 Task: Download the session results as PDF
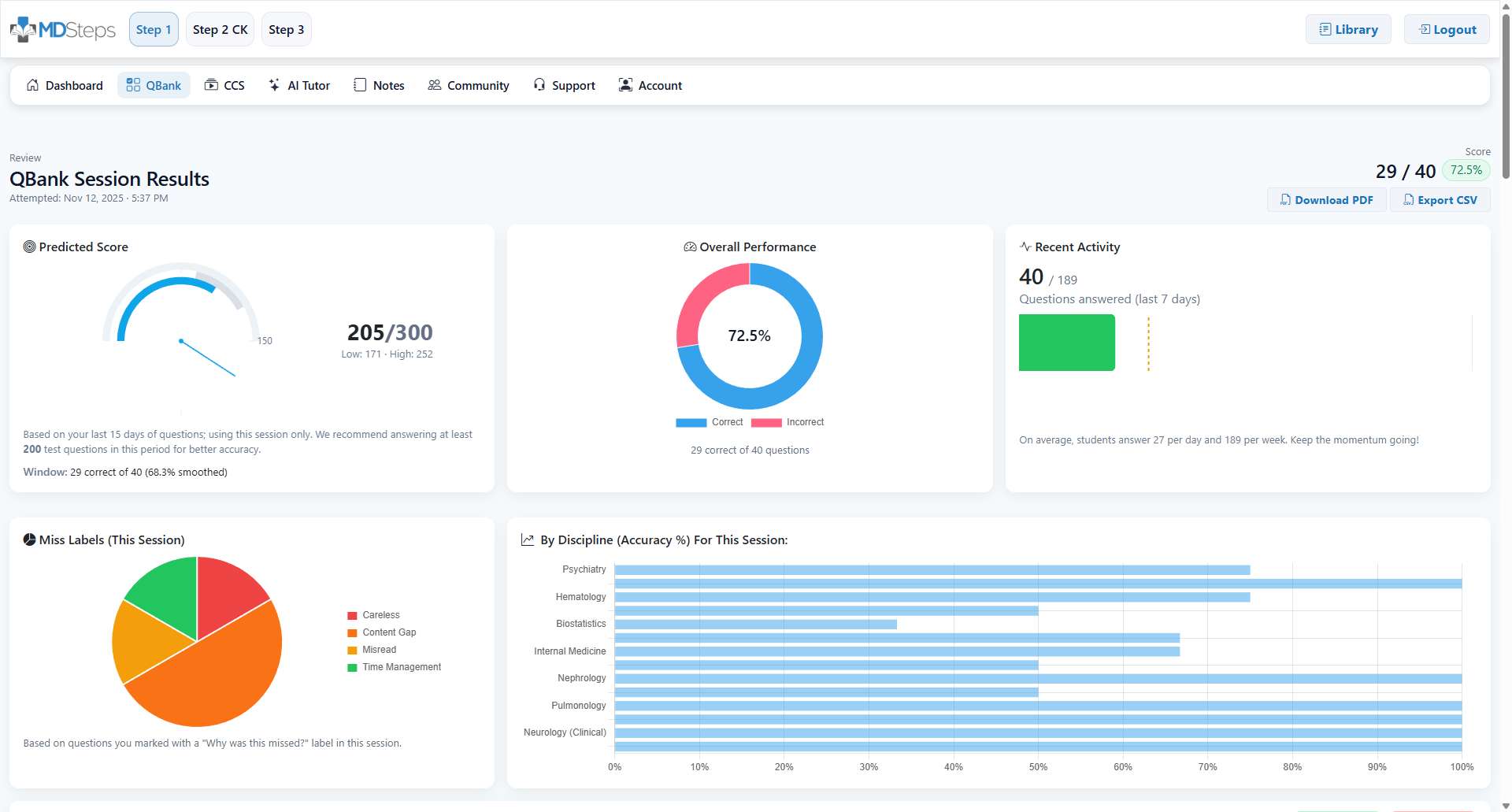[x=1326, y=199]
